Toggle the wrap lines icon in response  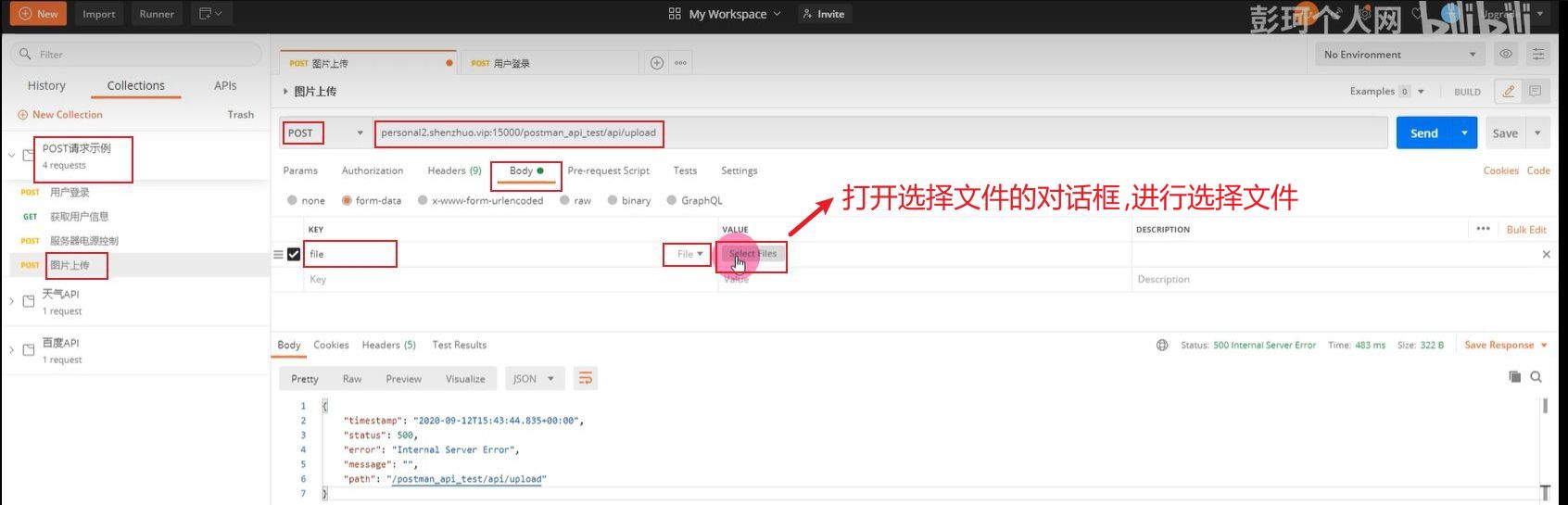pos(585,378)
